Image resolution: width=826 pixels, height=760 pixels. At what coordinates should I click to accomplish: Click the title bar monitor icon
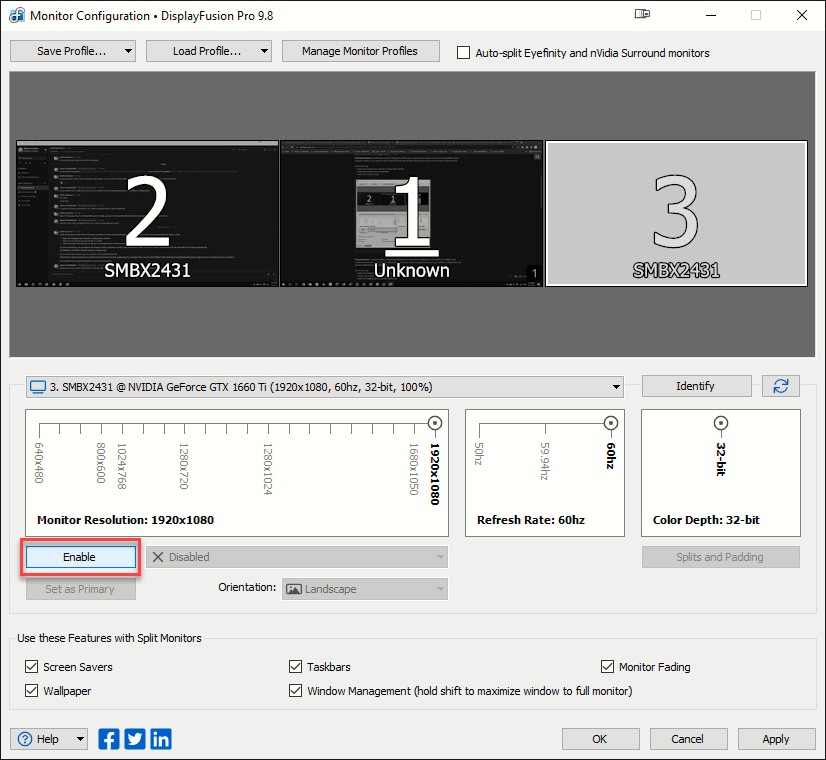[x=643, y=15]
